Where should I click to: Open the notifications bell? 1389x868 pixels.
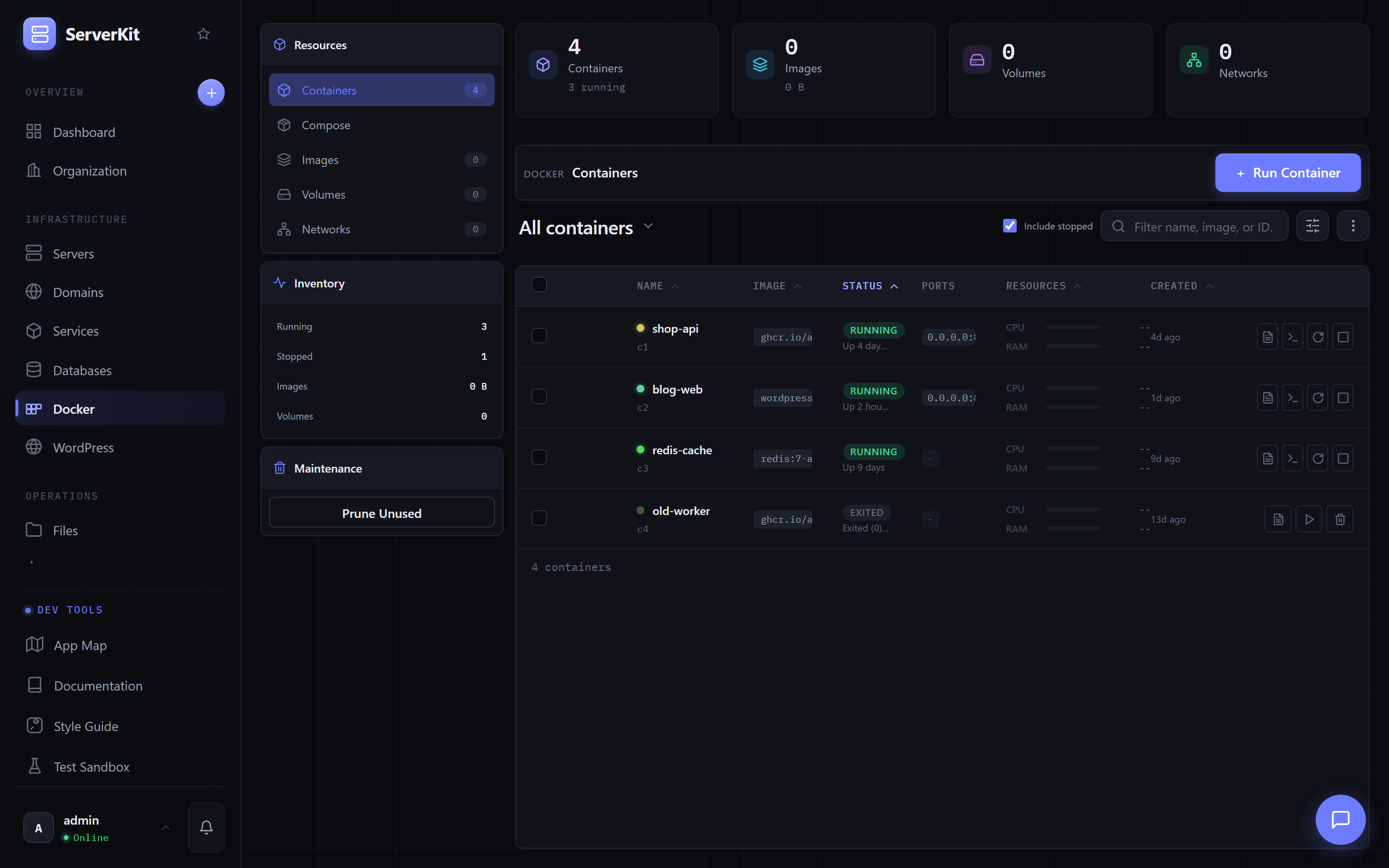click(206, 827)
